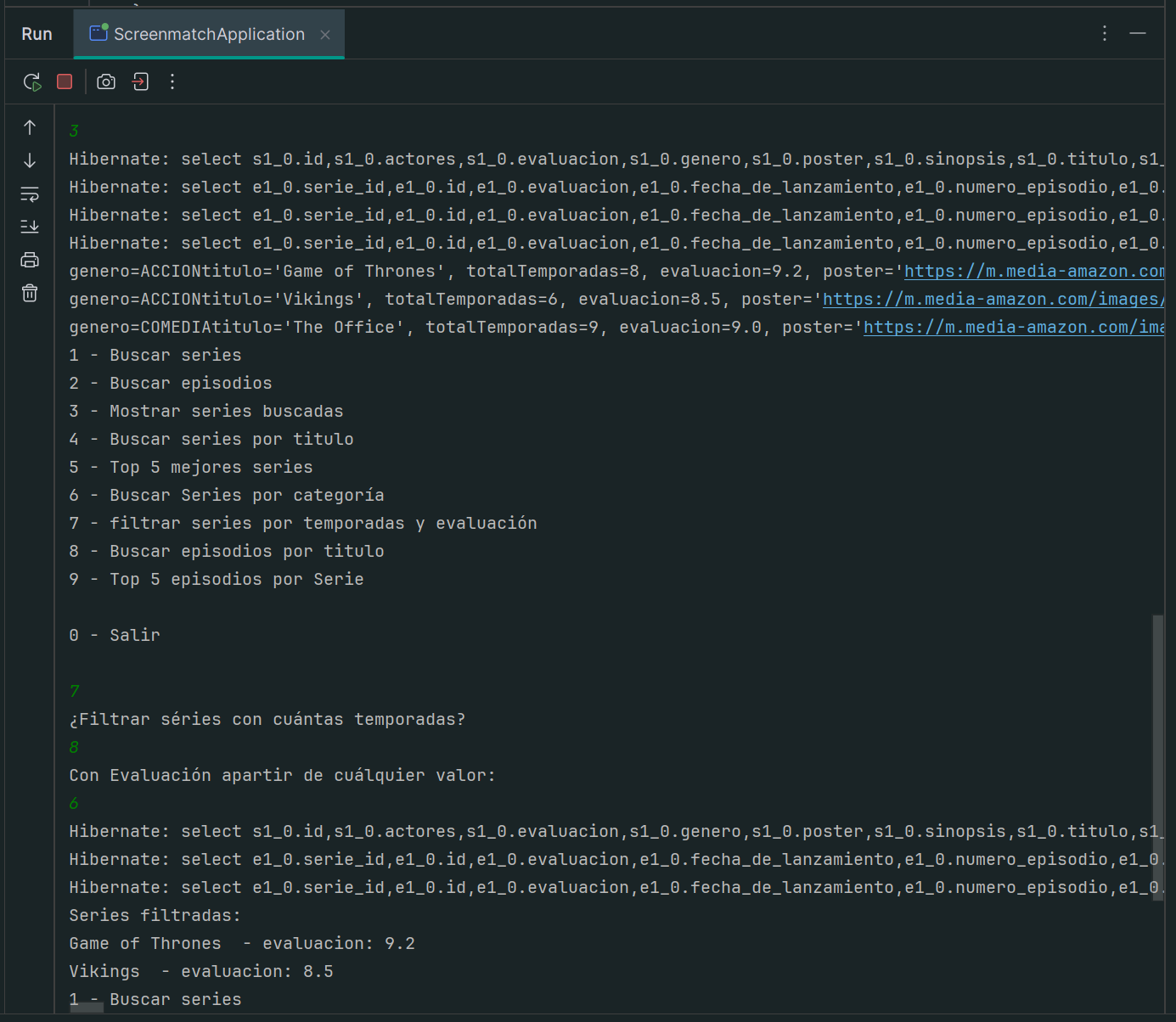This screenshot has width=1176, height=1022.
Task: Print console output
Action: coord(30,260)
